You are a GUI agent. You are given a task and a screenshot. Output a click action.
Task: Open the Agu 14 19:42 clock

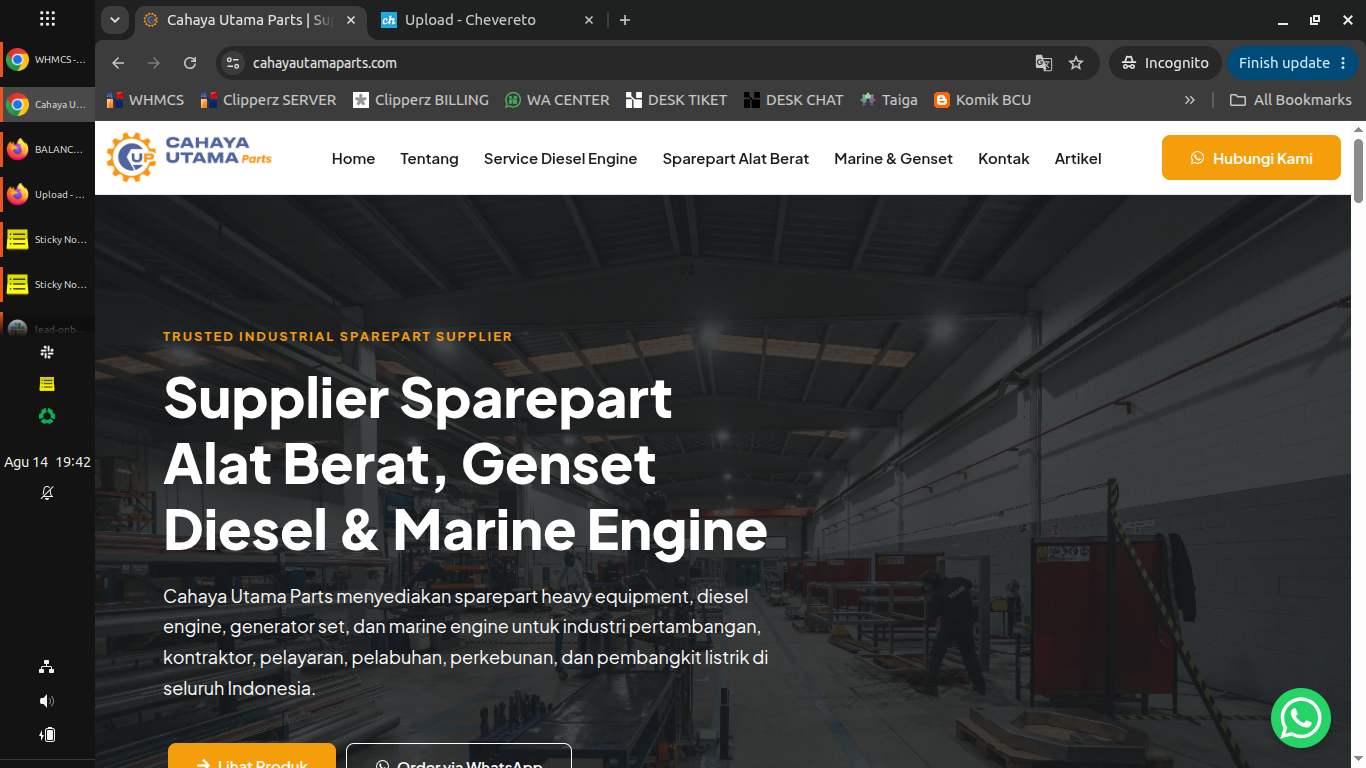click(47, 462)
